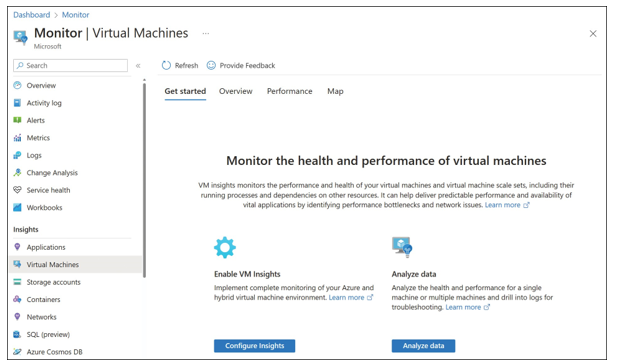Click the Workbooks icon
617x364 pixels.
17,207
